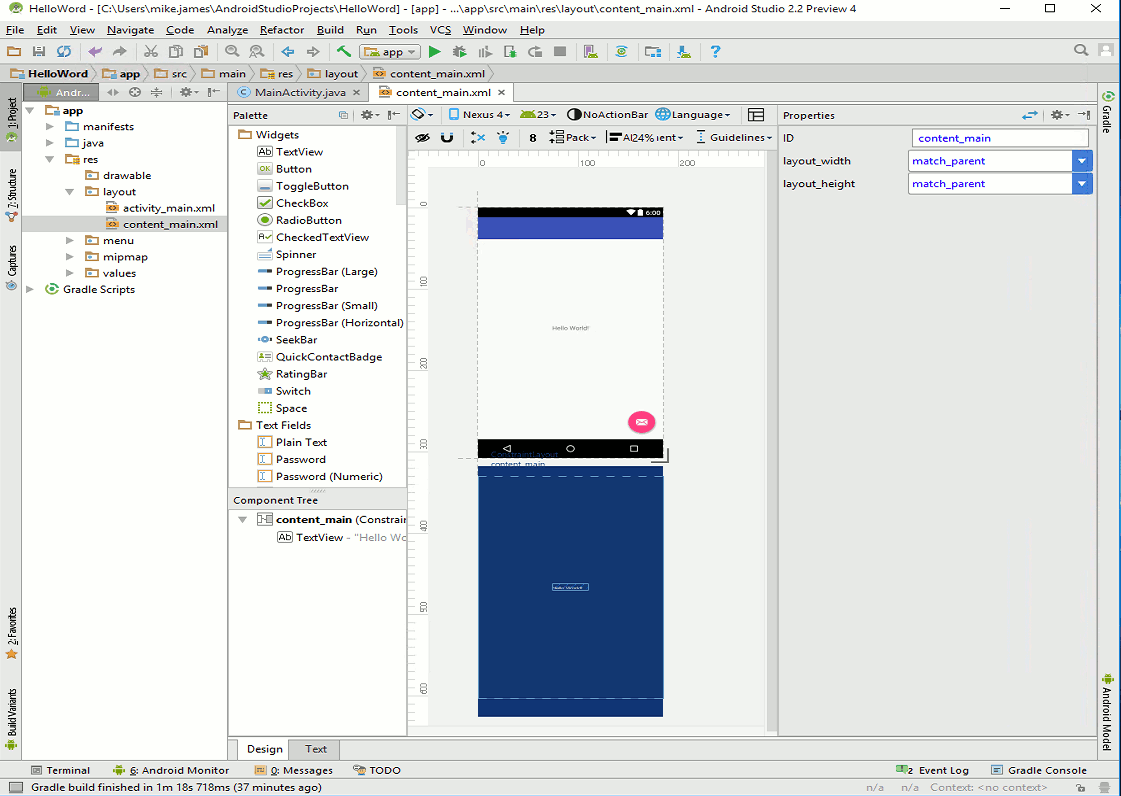The width and height of the screenshot is (1121, 796).
Task: Switch to MainActivity.java tab
Action: tap(300, 92)
